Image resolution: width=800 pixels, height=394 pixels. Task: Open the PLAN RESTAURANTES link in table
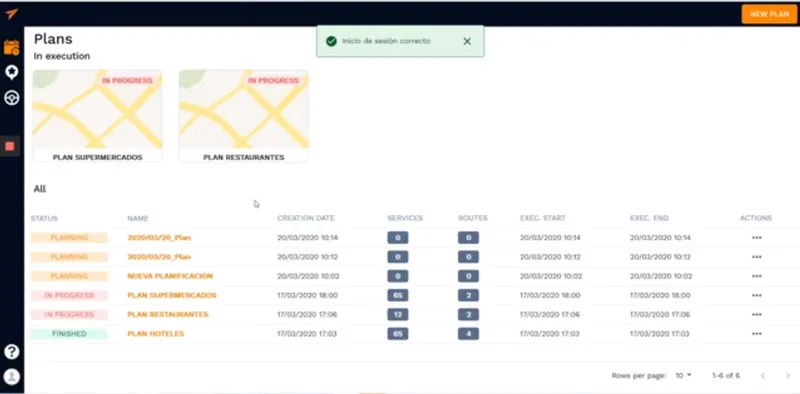pos(168,314)
